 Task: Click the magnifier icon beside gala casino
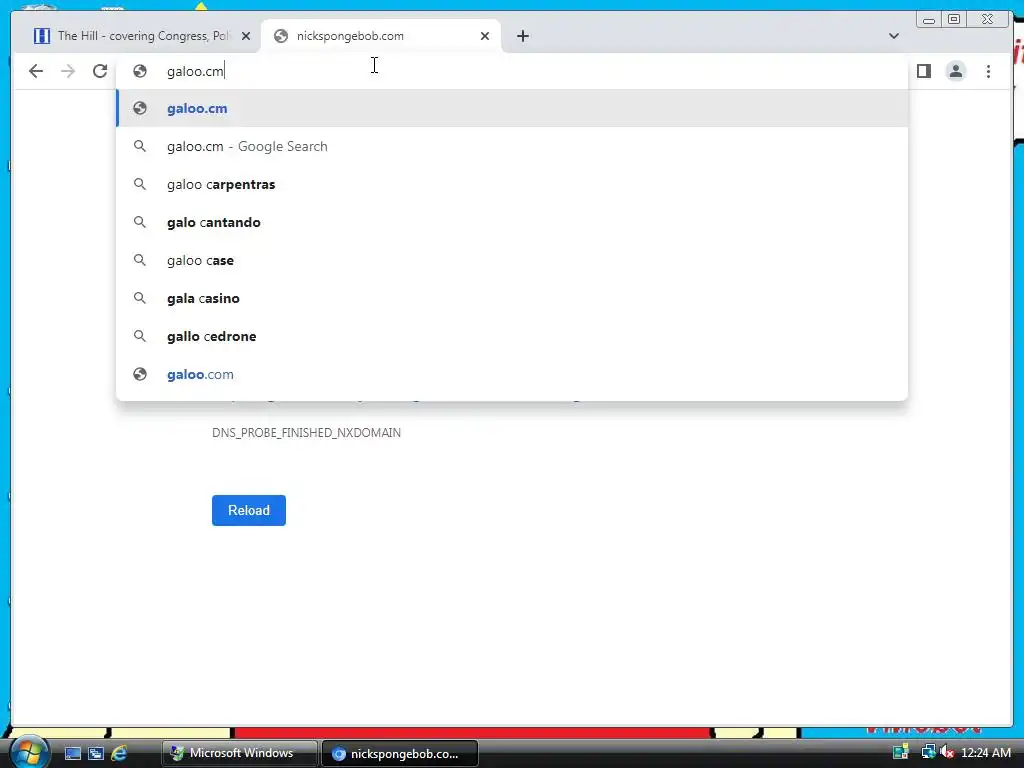tap(140, 298)
